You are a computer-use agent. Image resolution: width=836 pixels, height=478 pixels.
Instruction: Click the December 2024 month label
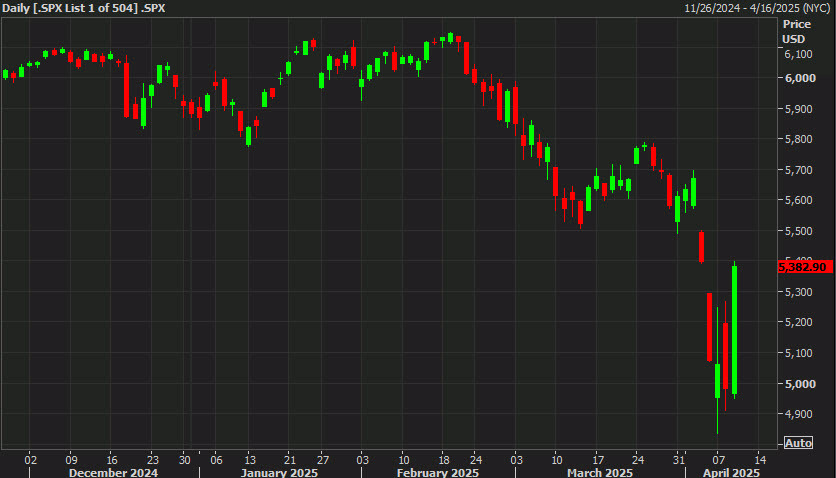tap(113, 473)
